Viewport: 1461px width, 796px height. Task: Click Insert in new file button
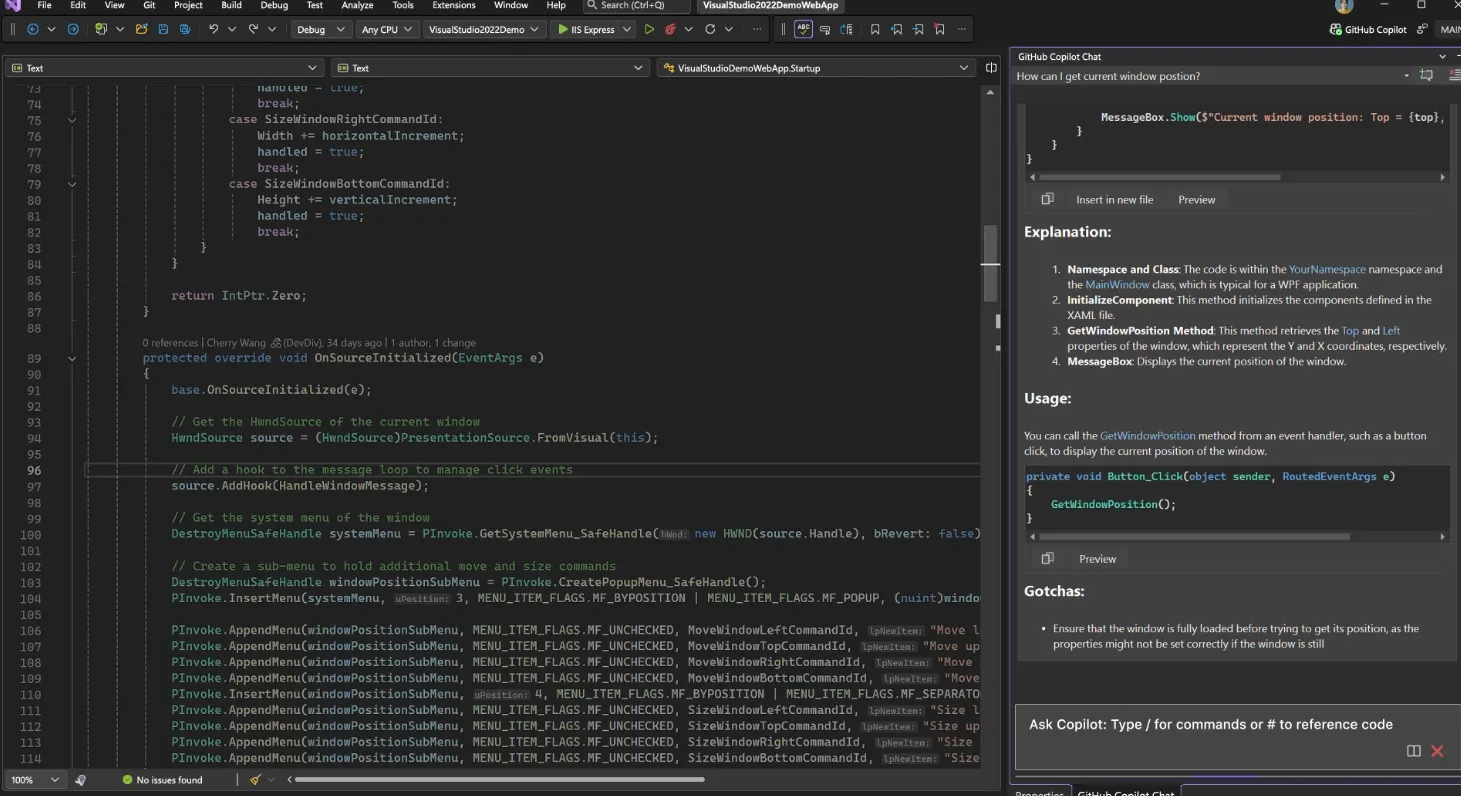pyautogui.click(x=1114, y=199)
